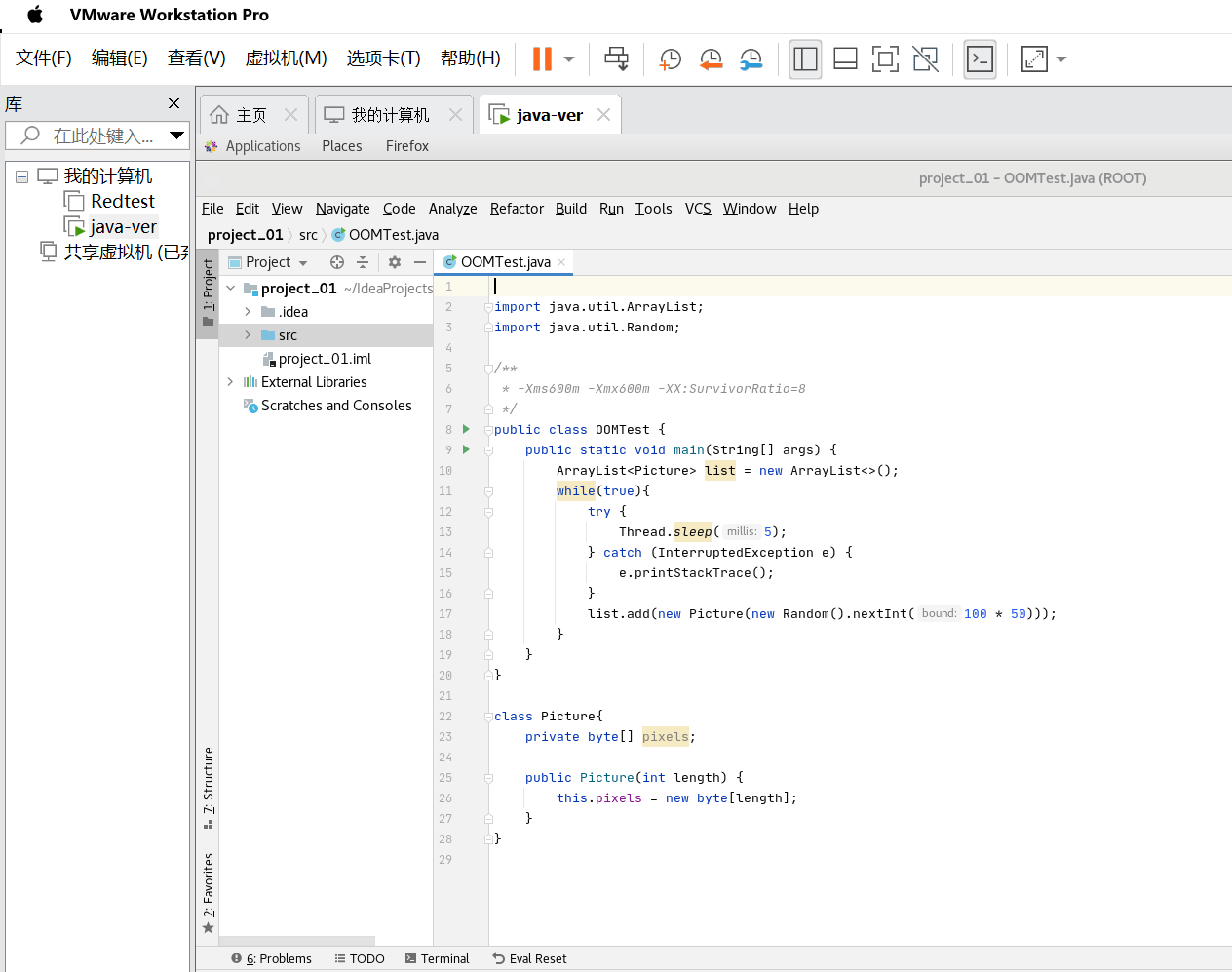
Task: Expand the External Libraries node
Action: pos(230,382)
